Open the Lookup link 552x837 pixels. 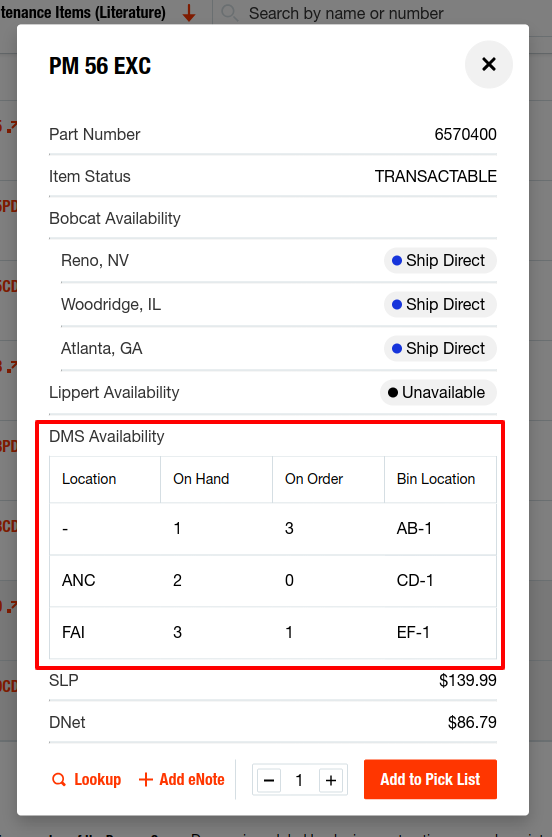(86, 780)
